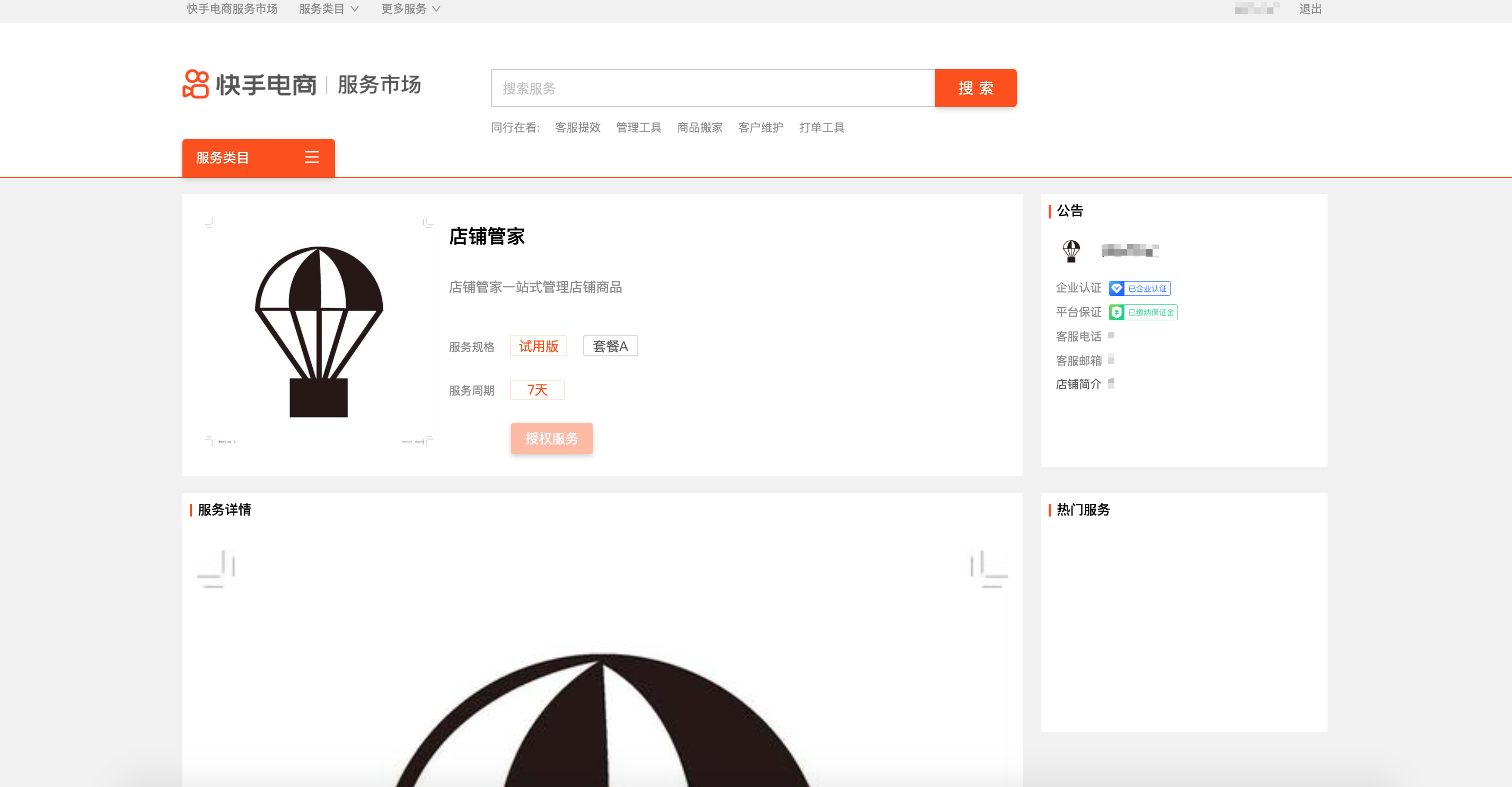
Task: Click the 热门服务 section heading
Action: [x=1083, y=510]
